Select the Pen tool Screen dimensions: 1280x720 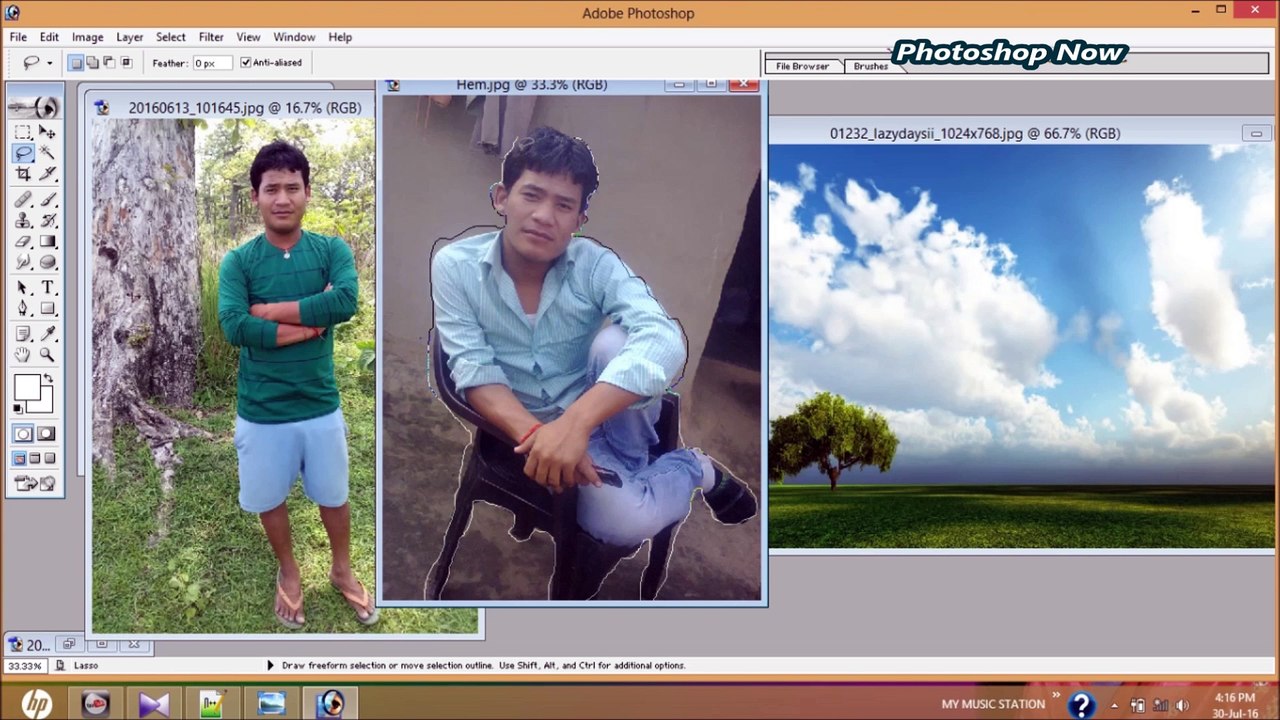(23, 309)
